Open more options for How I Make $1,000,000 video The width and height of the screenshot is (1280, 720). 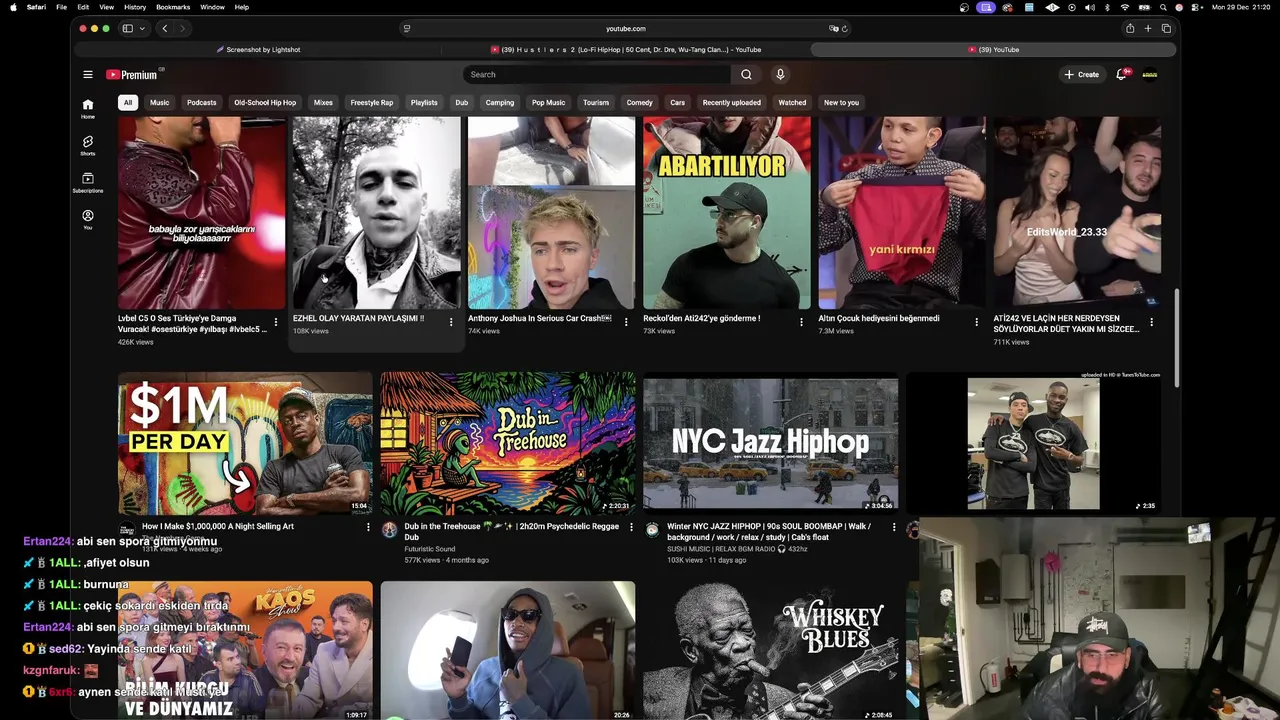click(x=367, y=527)
